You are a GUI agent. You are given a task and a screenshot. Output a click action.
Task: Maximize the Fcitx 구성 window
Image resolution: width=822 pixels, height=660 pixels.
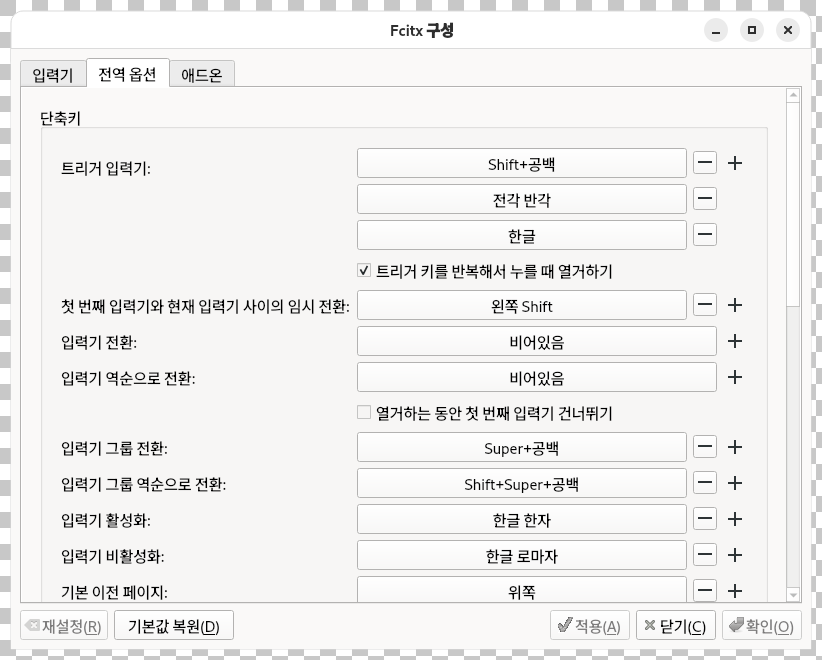pyautogui.click(x=752, y=30)
